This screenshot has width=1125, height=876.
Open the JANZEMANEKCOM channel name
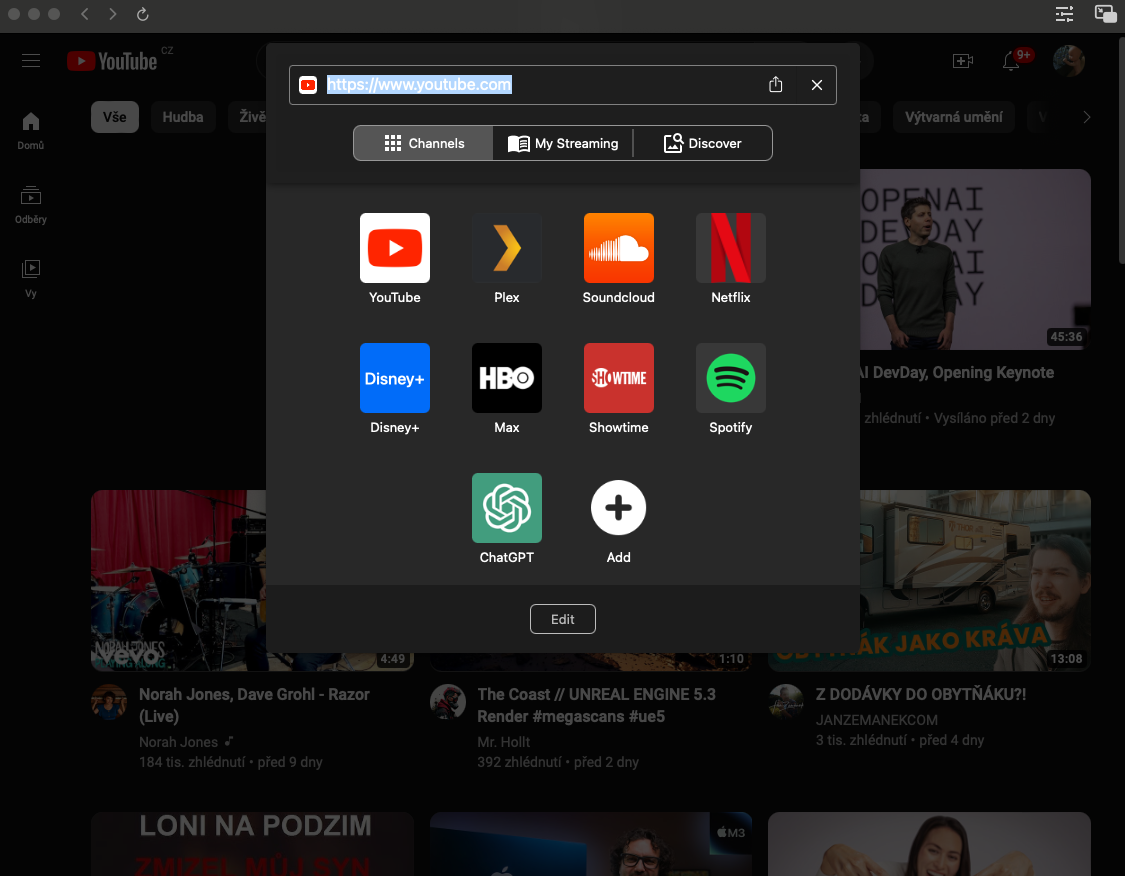click(877, 720)
